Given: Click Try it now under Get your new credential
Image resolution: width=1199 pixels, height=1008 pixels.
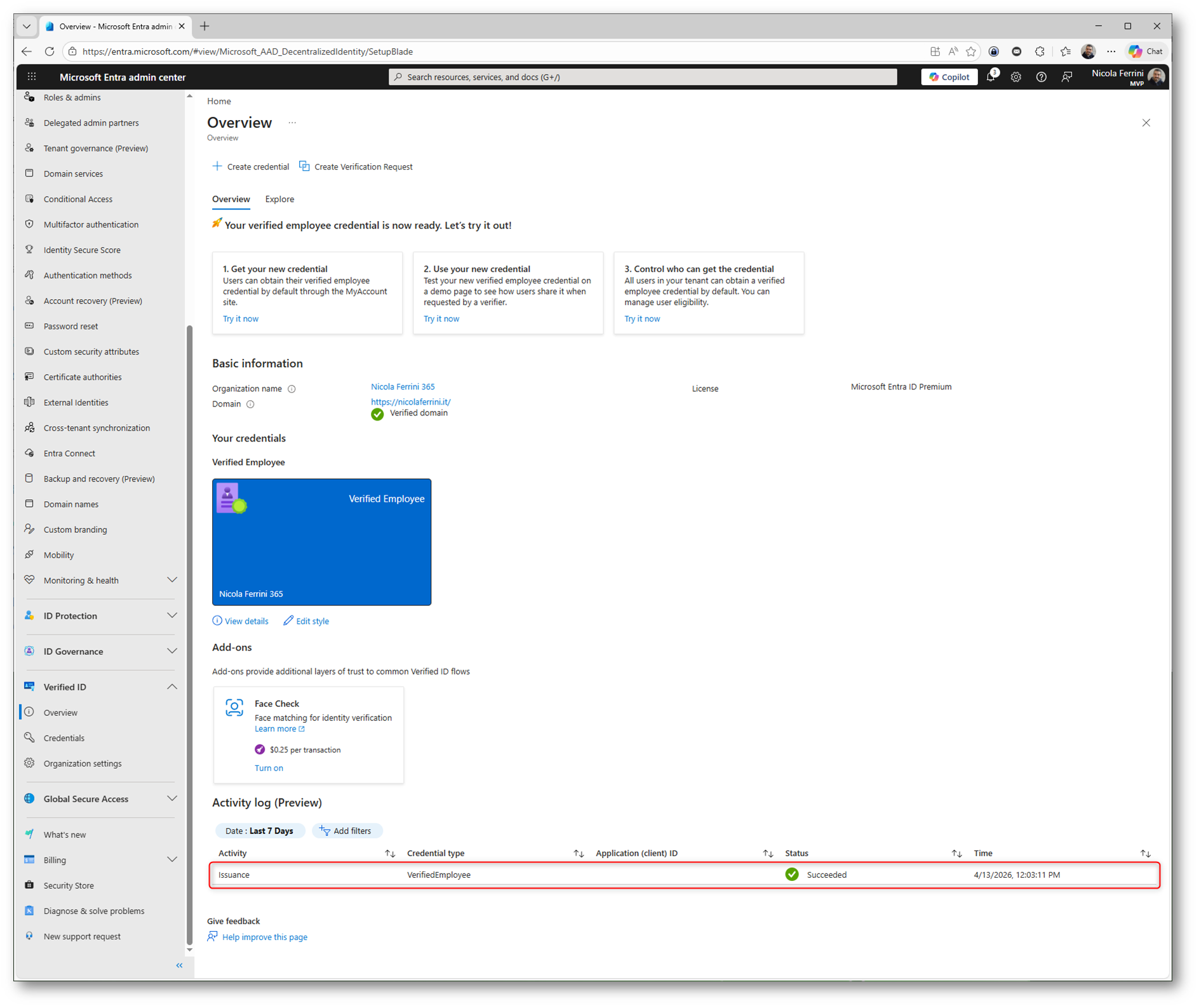Looking at the screenshot, I should 241,319.
